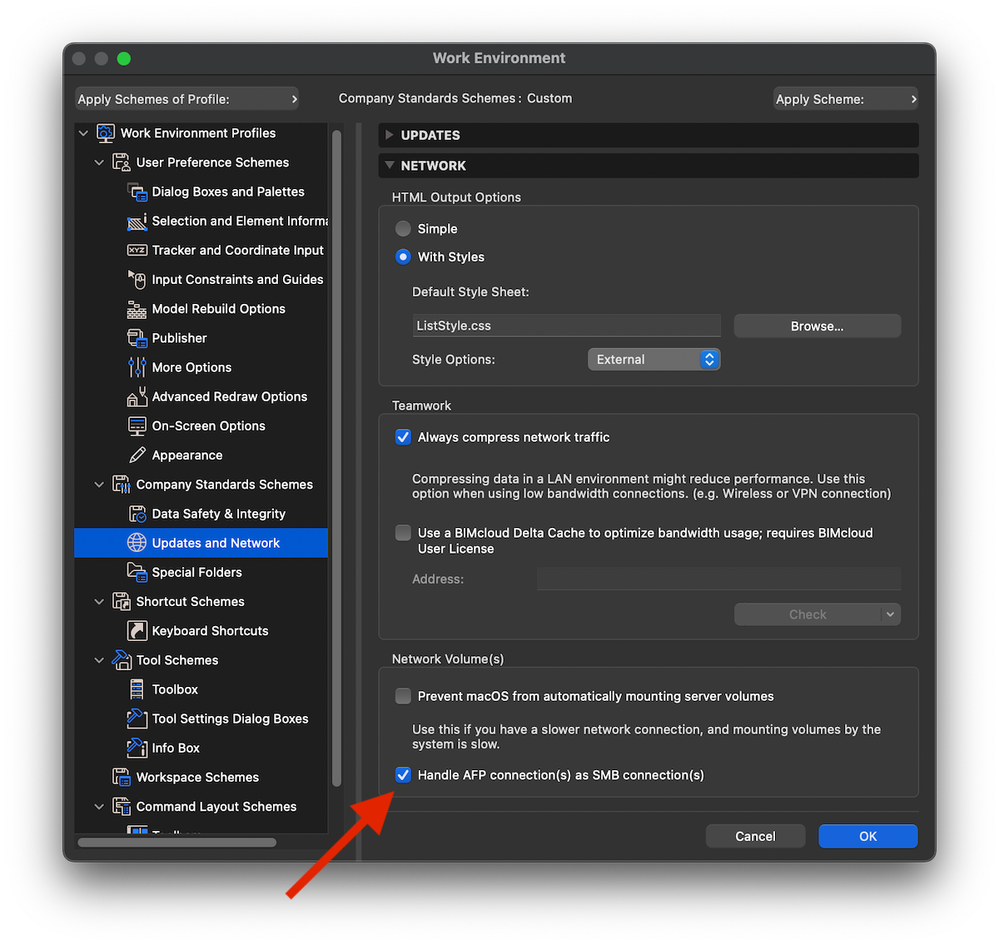999x945 pixels.
Task: Click the Cancel button
Action: pos(755,836)
